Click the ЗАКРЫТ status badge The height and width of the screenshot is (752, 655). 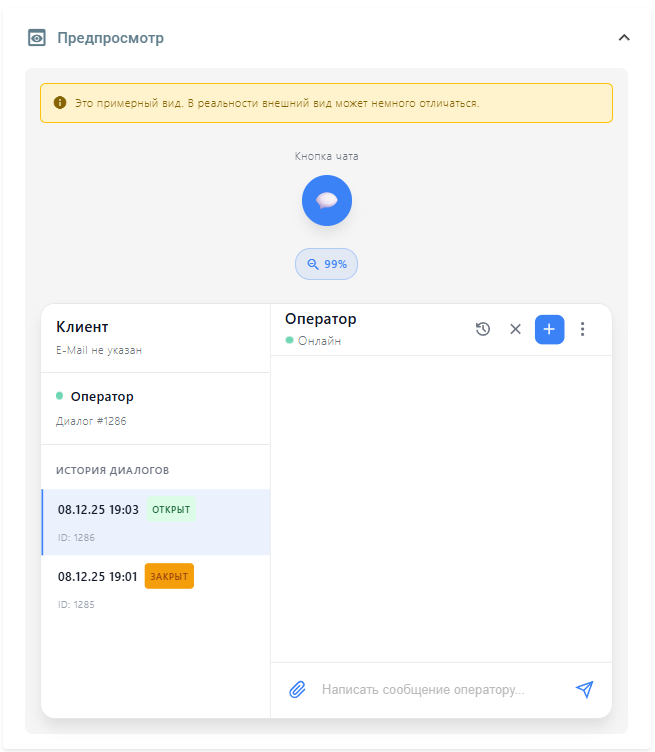[x=169, y=577]
